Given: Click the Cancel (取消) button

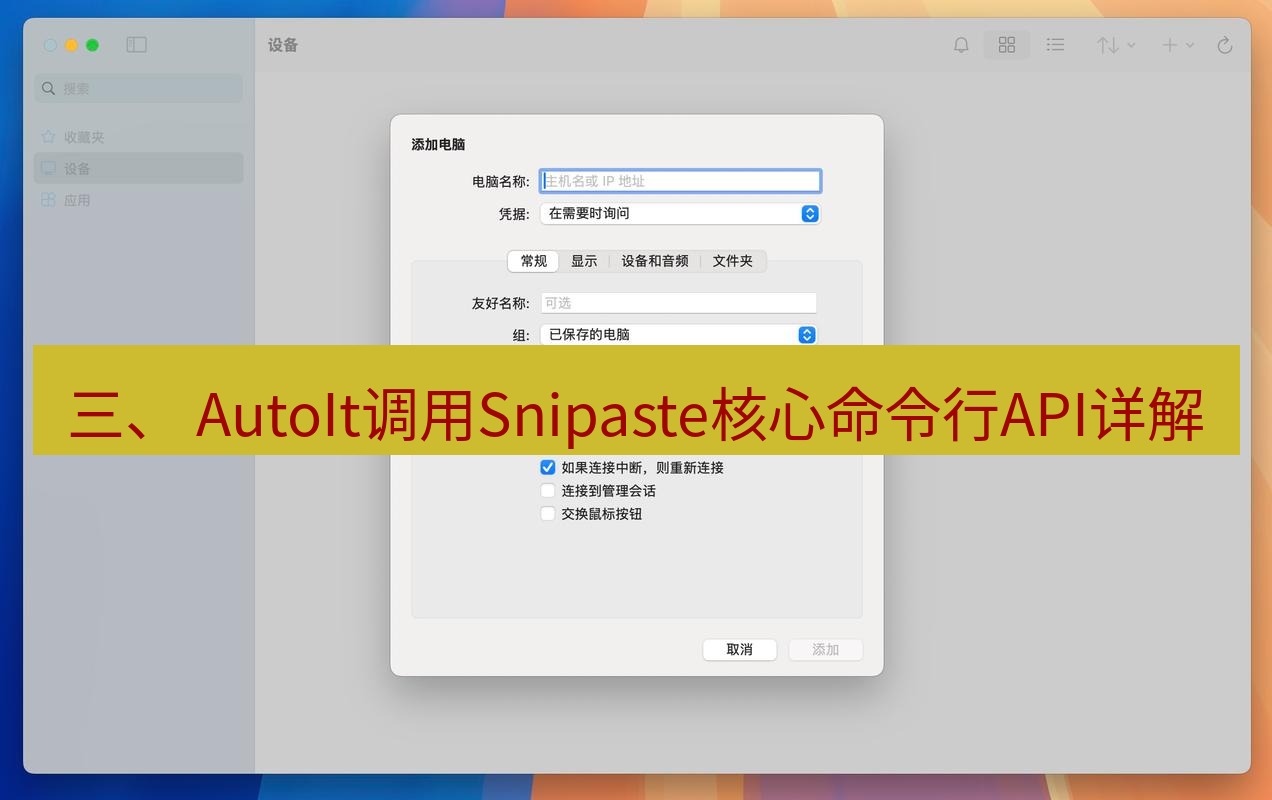Looking at the screenshot, I should pyautogui.click(x=740, y=649).
